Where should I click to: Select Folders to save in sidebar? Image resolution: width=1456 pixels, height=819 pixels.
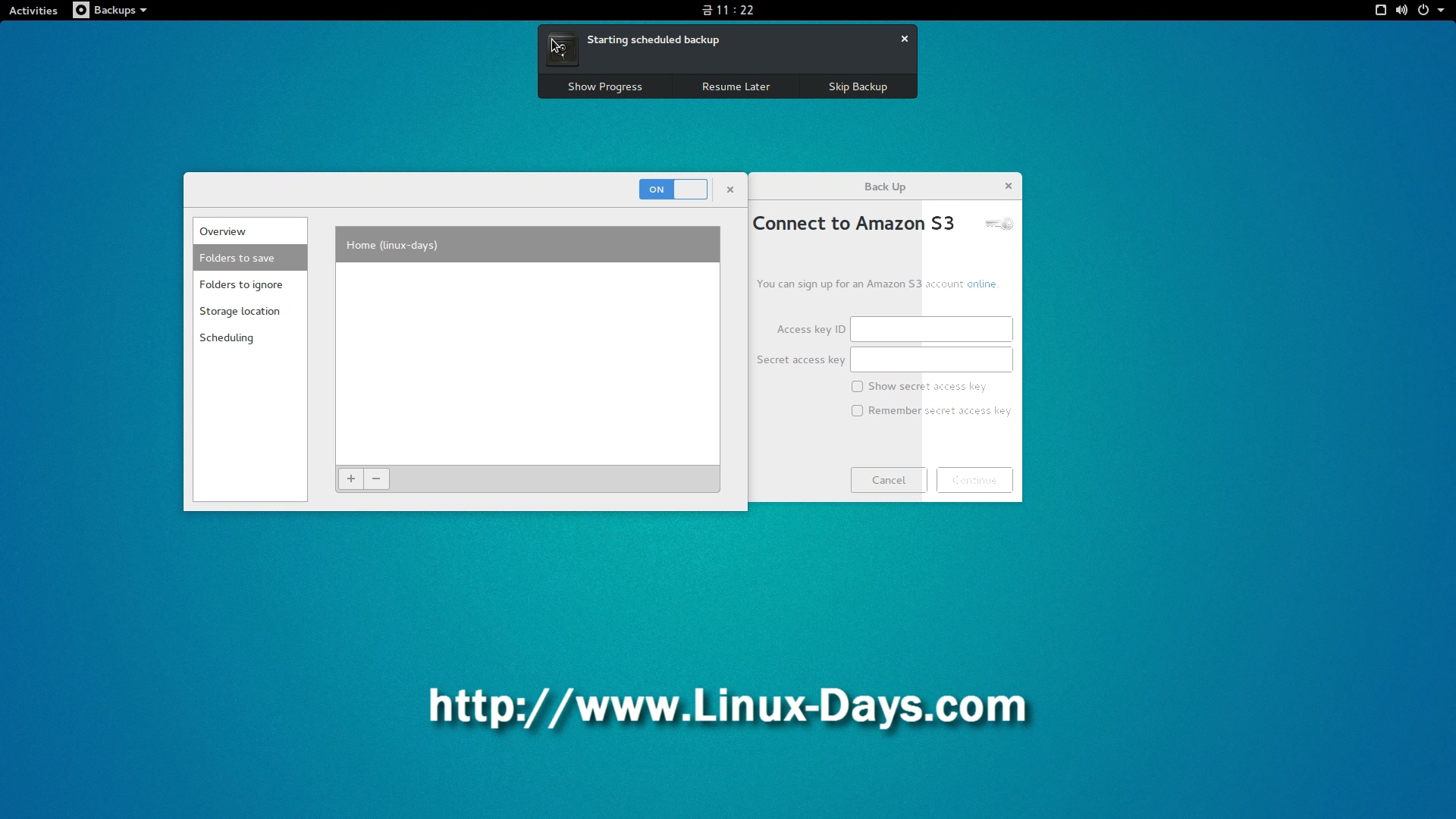coord(250,258)
